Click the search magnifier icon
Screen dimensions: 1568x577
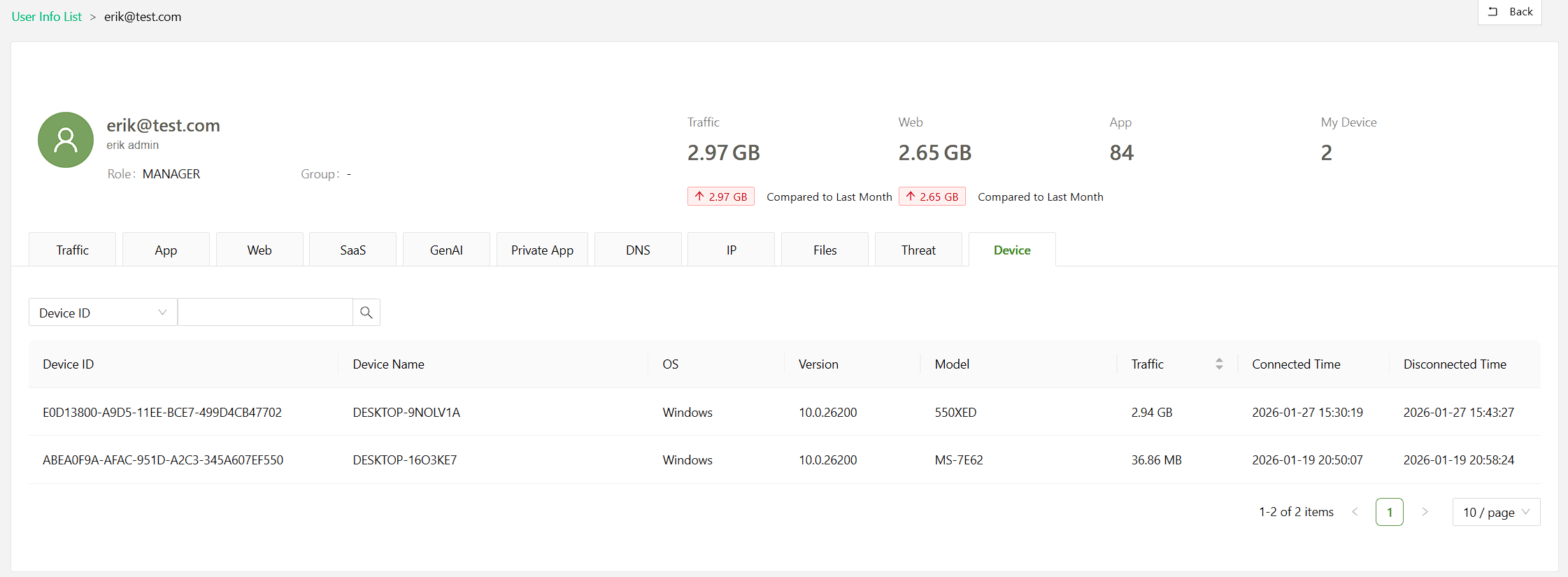[x=366, y=313]
